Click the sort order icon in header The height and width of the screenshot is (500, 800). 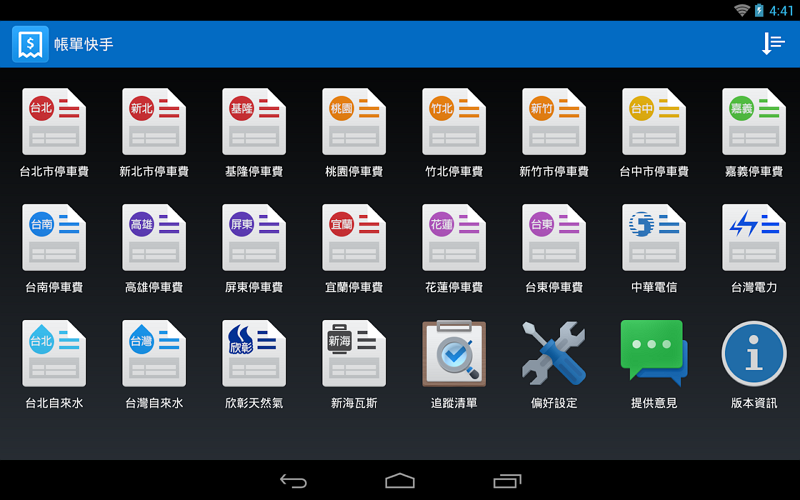click(x=773, y=44)
